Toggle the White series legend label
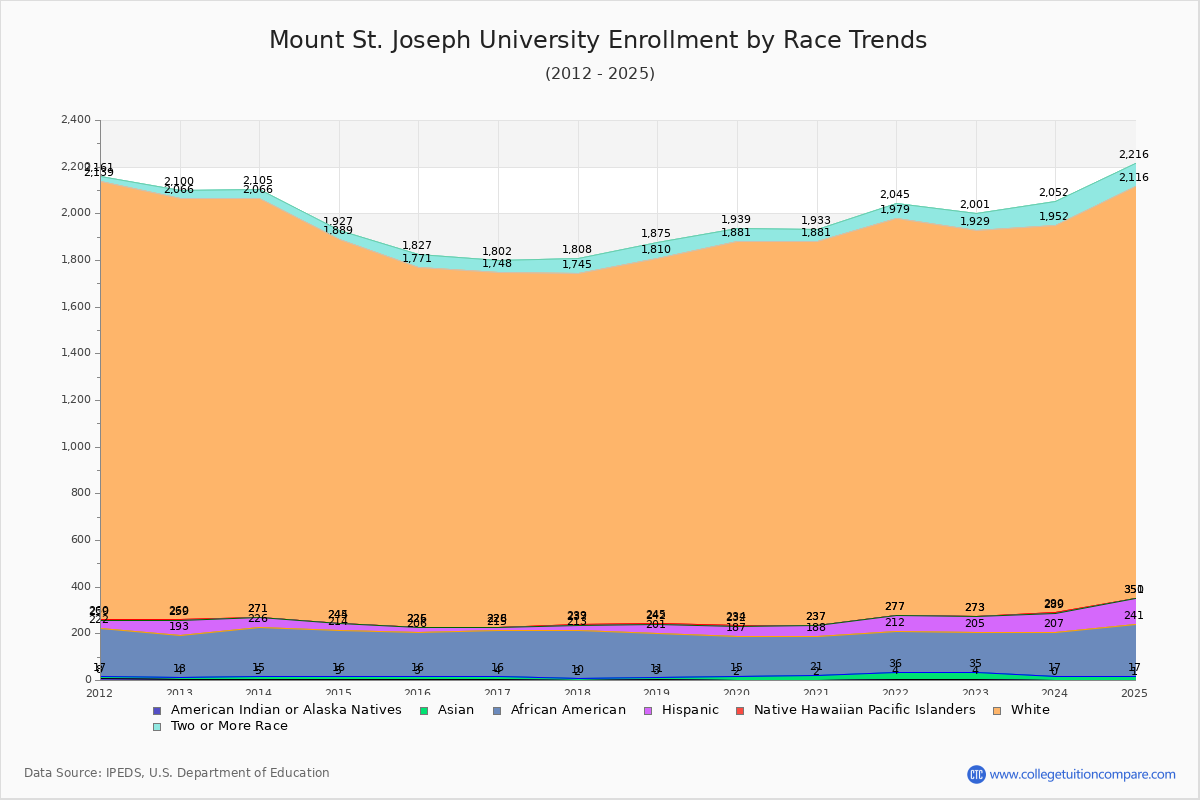 (1030, 710)
